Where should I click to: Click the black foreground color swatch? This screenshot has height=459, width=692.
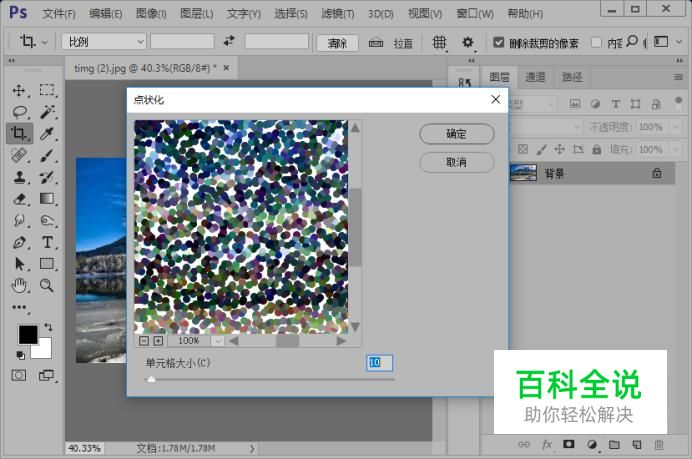pyautogui.click(x=28, y=335)
